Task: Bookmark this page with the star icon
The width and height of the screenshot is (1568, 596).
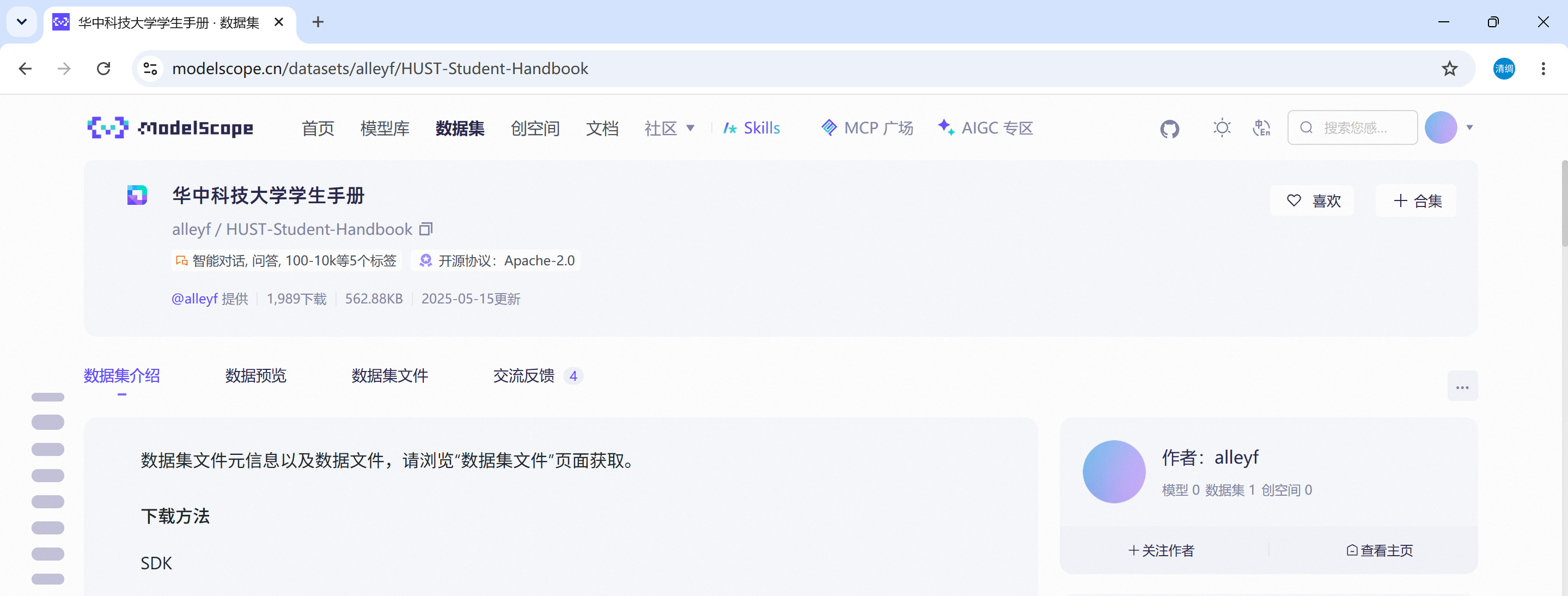Action: tap(1449, 69)
